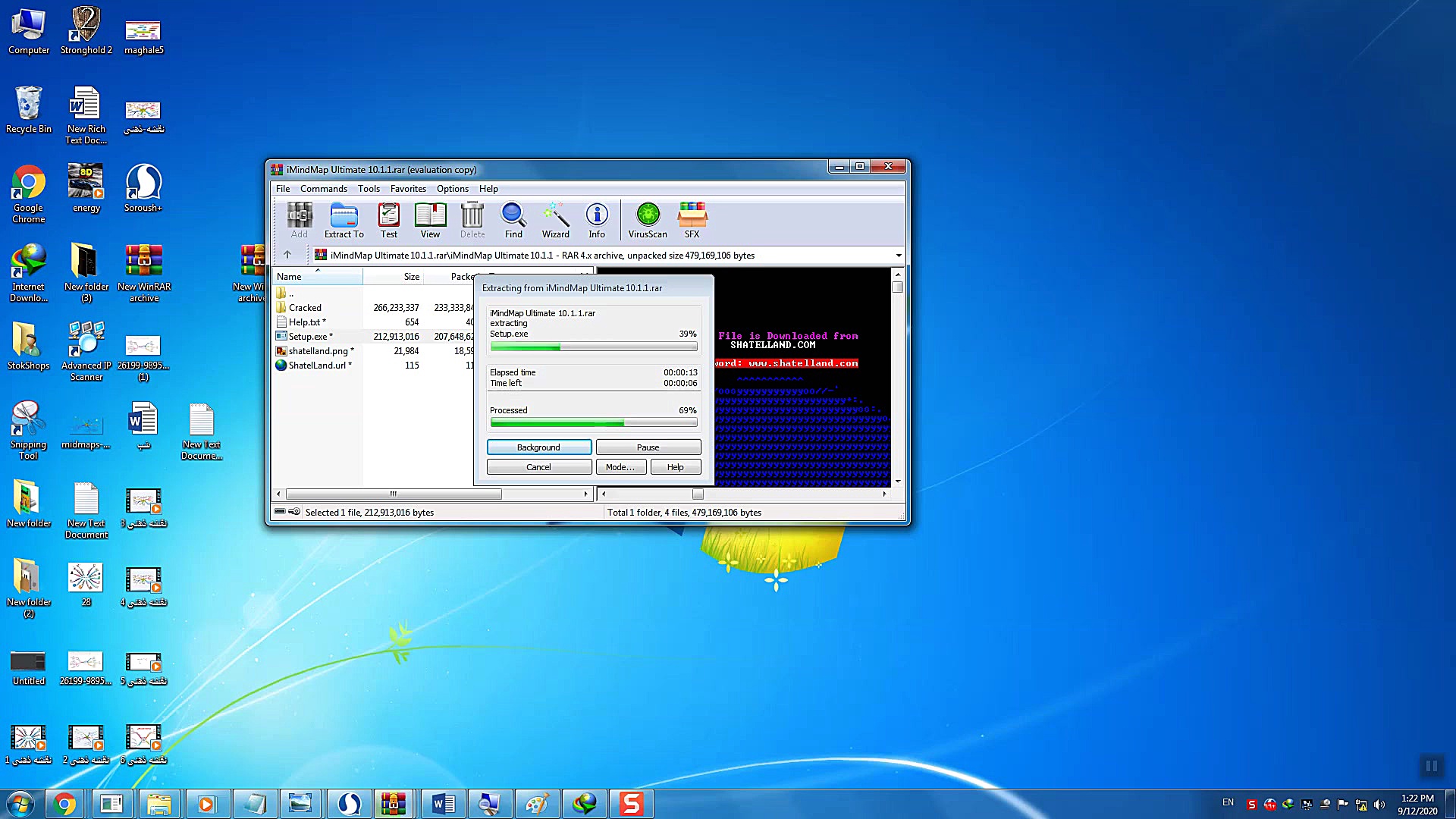Open the Commands menu
Viewport: 1456px width, 819px height.
[x=324, y=189]
